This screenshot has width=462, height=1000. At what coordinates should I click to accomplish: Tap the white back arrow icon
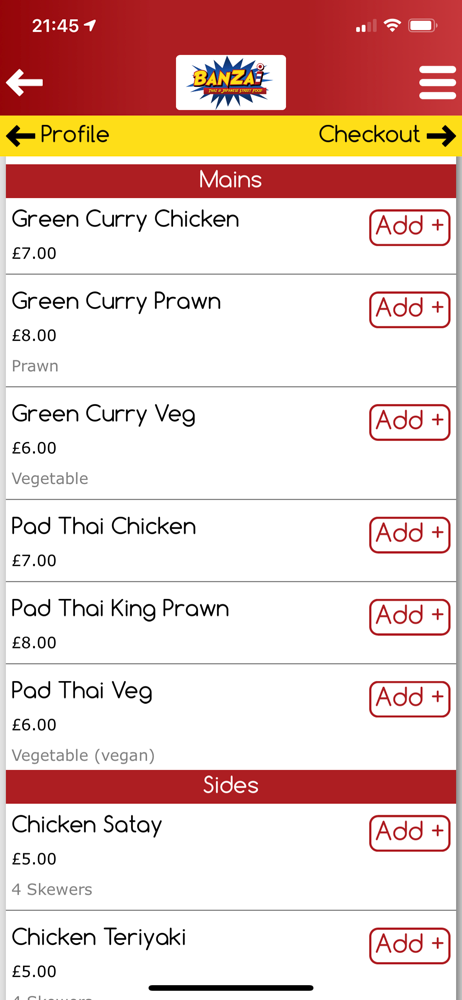[24, 83]
